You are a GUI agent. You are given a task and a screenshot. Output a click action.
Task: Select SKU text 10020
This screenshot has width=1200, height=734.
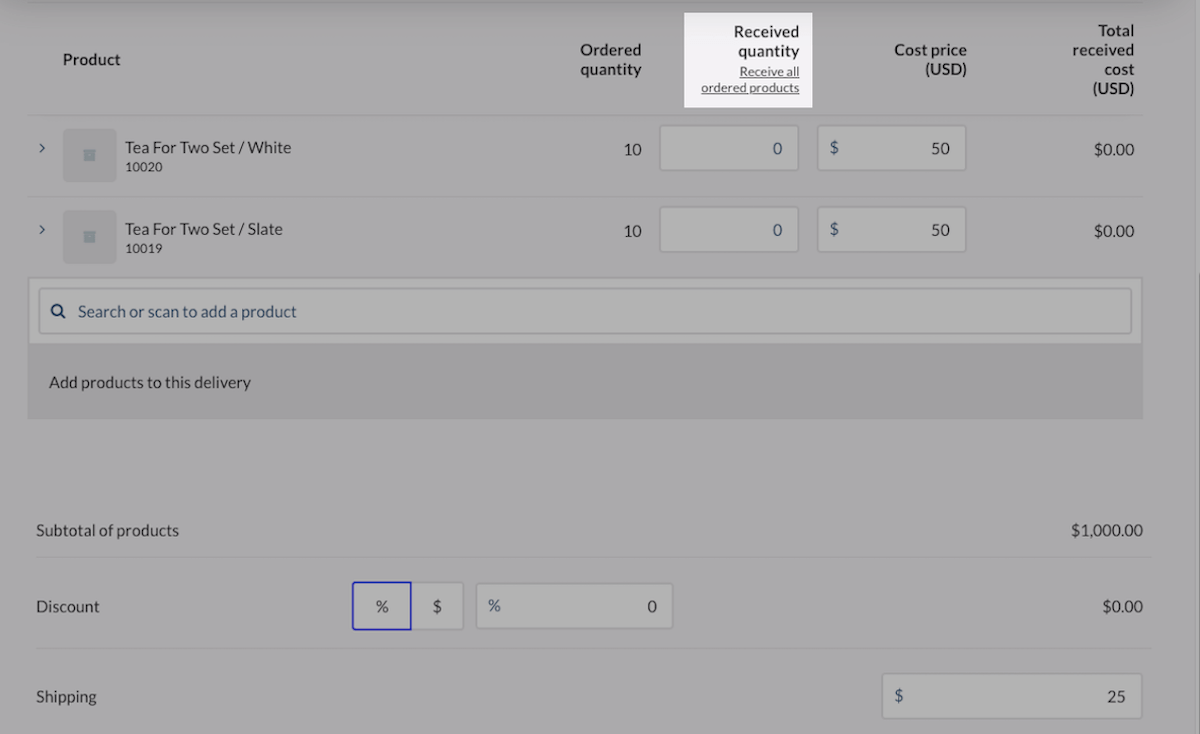coord(144,167)
